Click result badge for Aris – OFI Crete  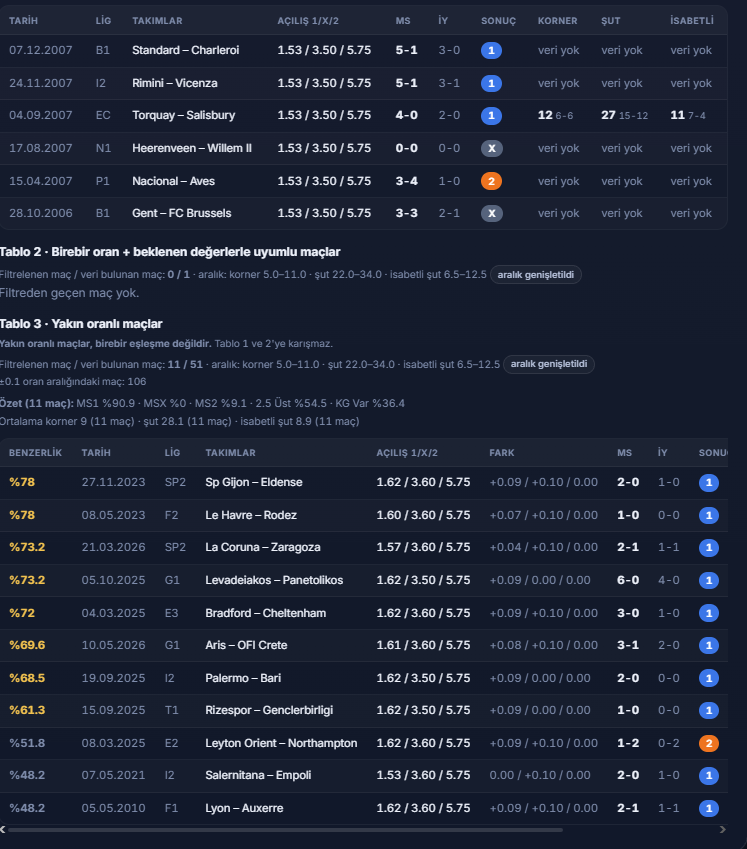709,645
